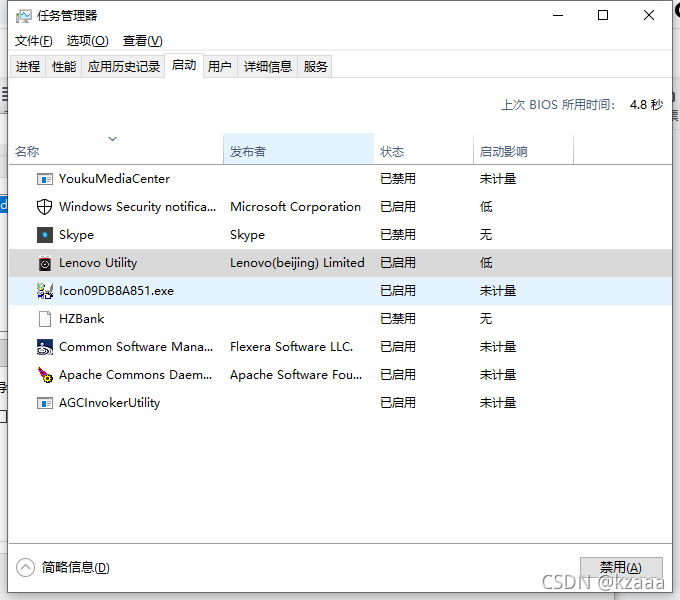Click the HZBank blank file icon
Image resolution: width=680 pixels, height=600 pixels.
pyautogui.click(x=45, y=319)
